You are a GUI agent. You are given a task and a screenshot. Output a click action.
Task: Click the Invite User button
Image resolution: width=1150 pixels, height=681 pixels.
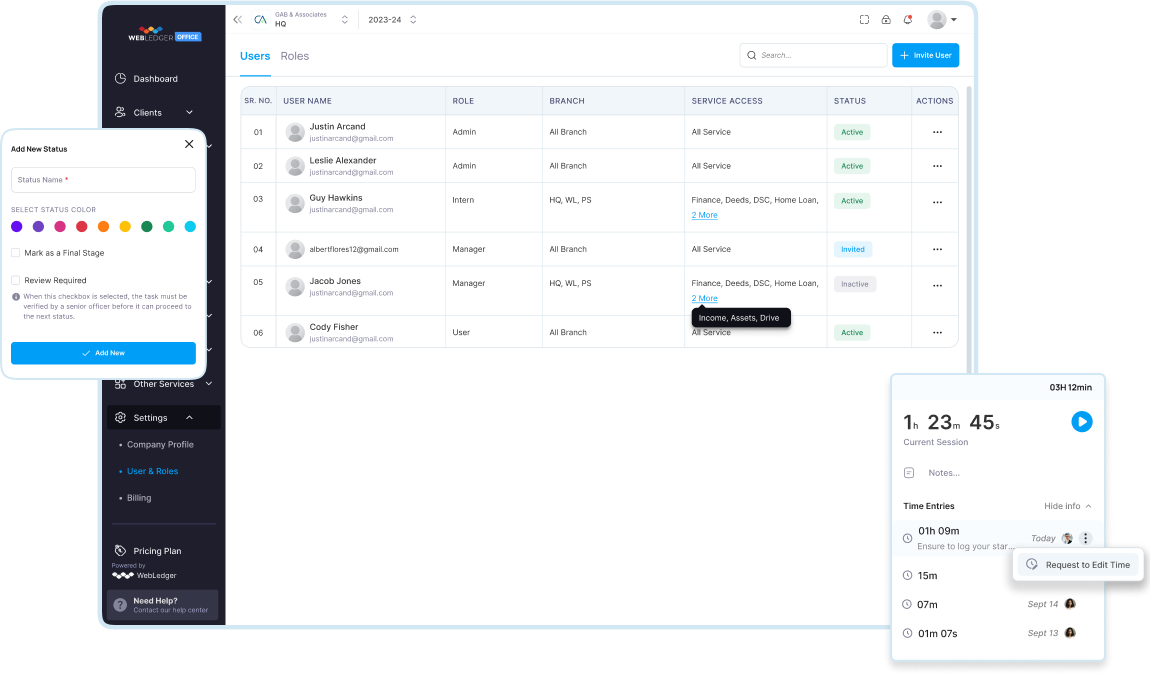coord(924,55)
